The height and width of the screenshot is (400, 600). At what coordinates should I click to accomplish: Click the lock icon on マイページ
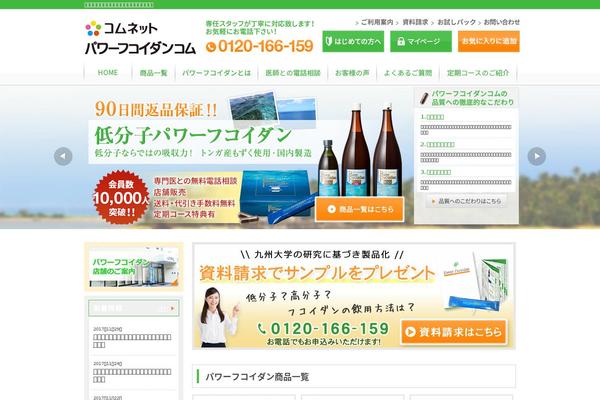tap(401, 41)
